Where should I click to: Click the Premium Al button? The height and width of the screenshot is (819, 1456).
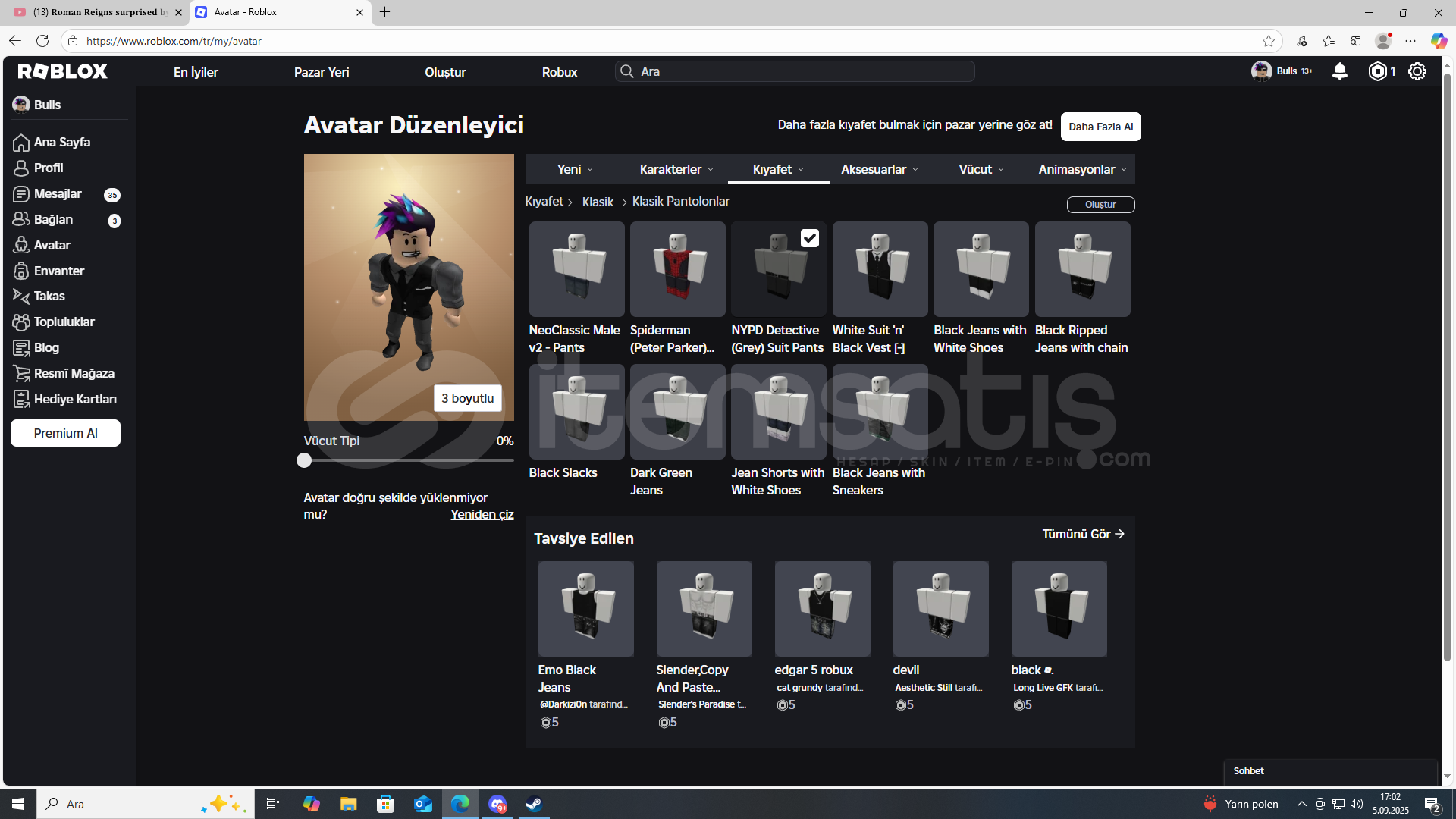click(65, 433)
